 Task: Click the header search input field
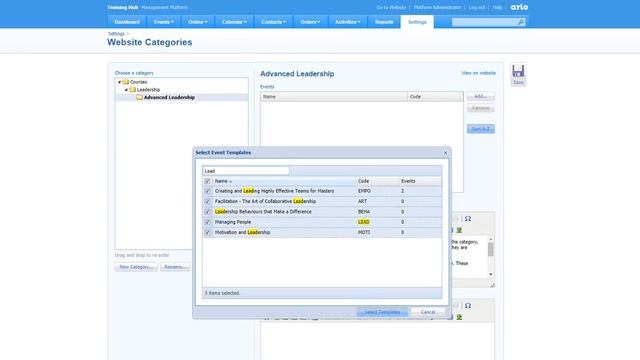coord(484,22)
